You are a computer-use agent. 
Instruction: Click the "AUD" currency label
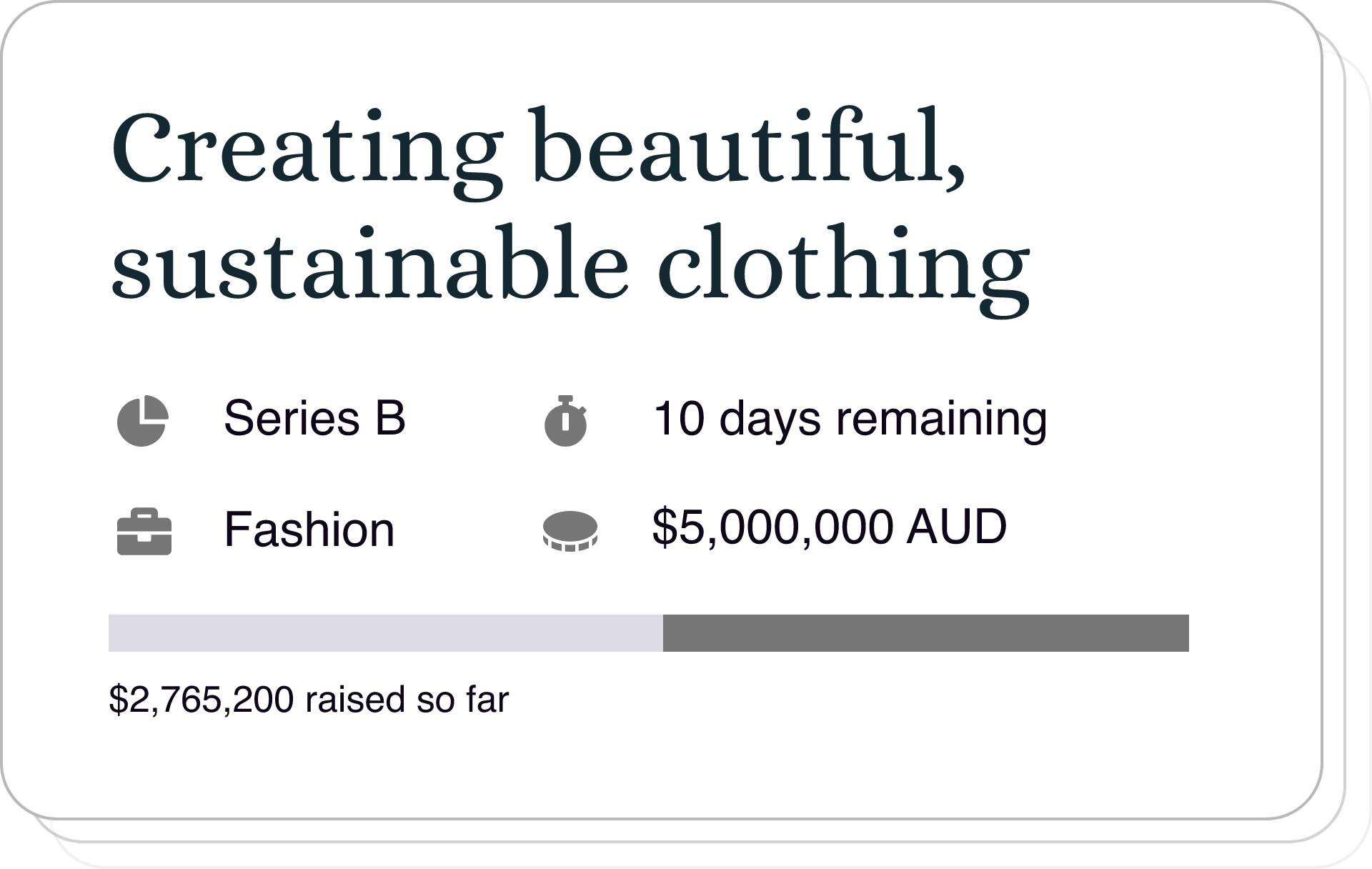(x=957, y=527)
